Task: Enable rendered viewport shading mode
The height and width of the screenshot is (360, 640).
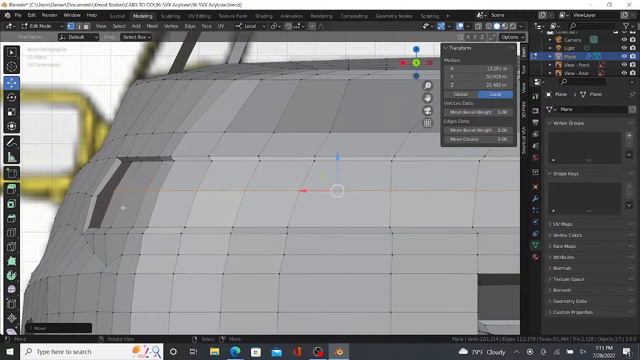Action: (513, 26)
